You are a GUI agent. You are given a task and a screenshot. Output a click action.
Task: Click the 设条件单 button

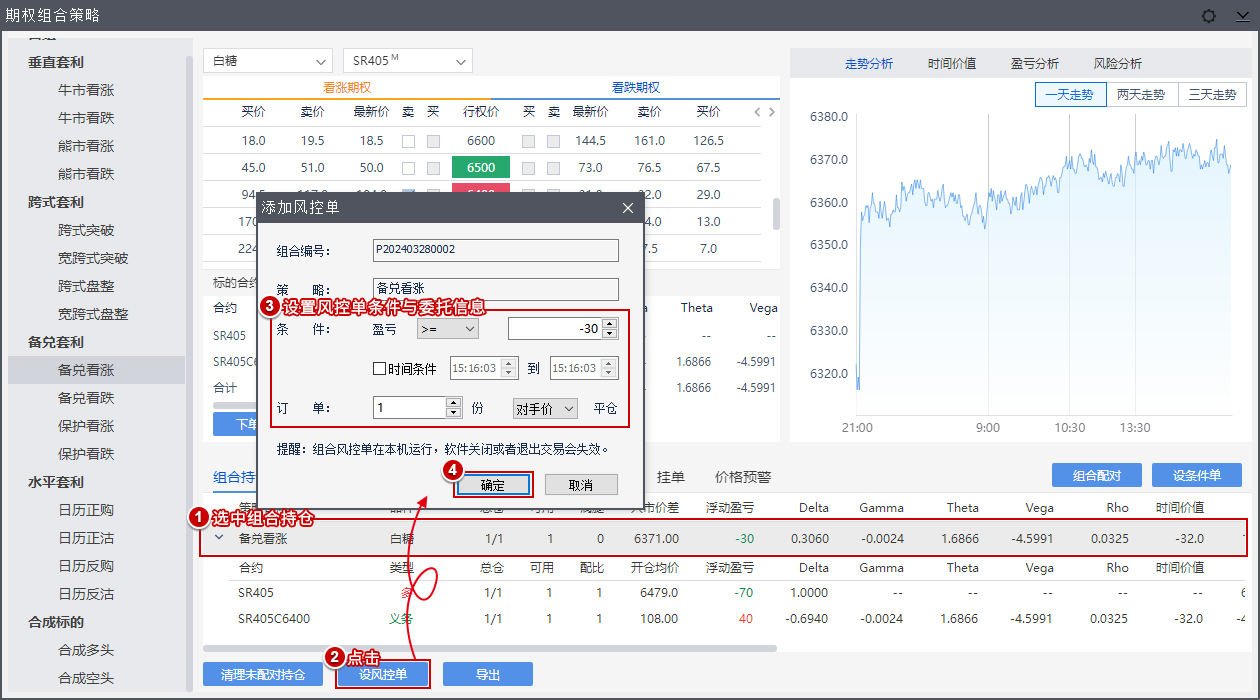point(1197,476)
